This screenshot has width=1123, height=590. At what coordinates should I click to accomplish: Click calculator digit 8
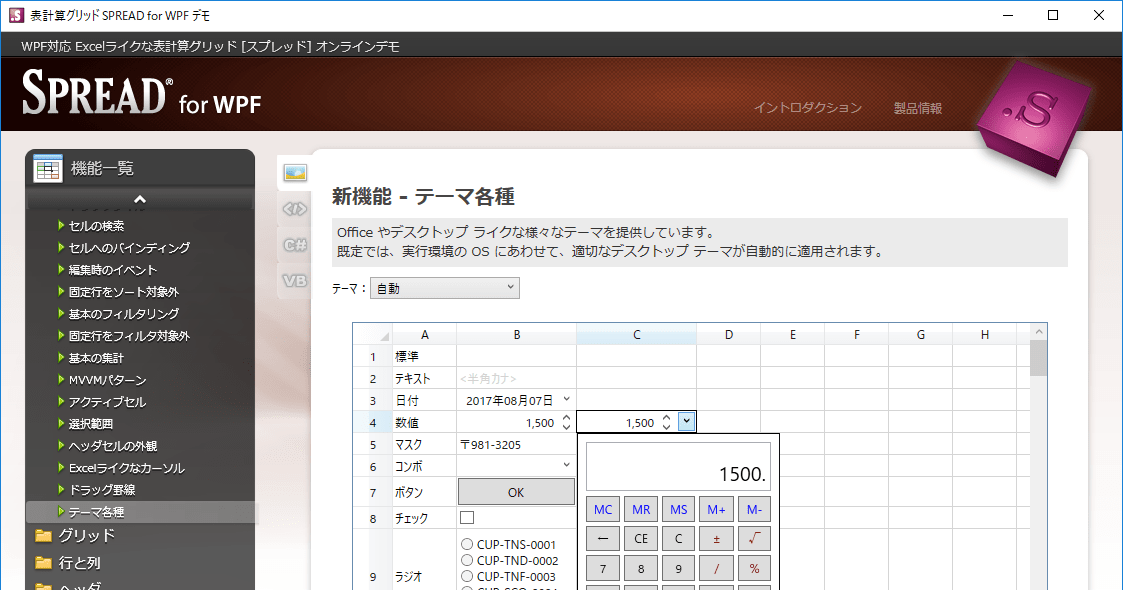coord(641,569)
